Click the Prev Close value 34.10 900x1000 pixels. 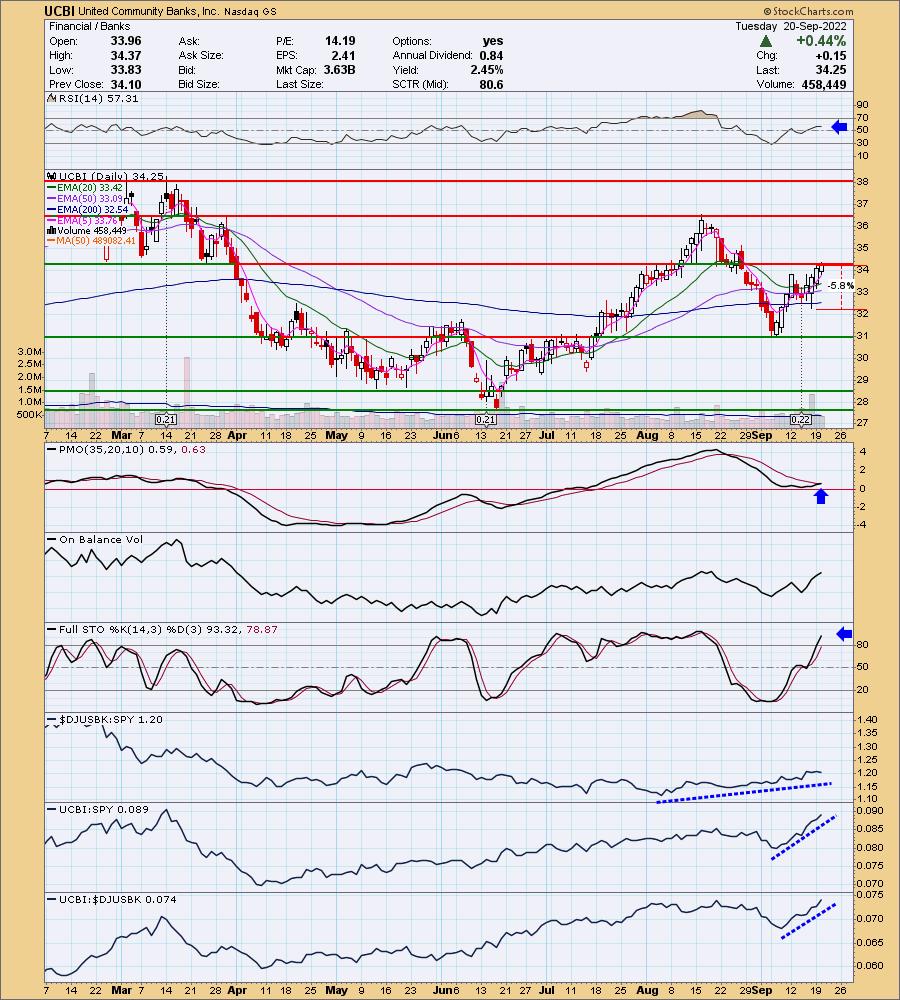tap(126, 84)
